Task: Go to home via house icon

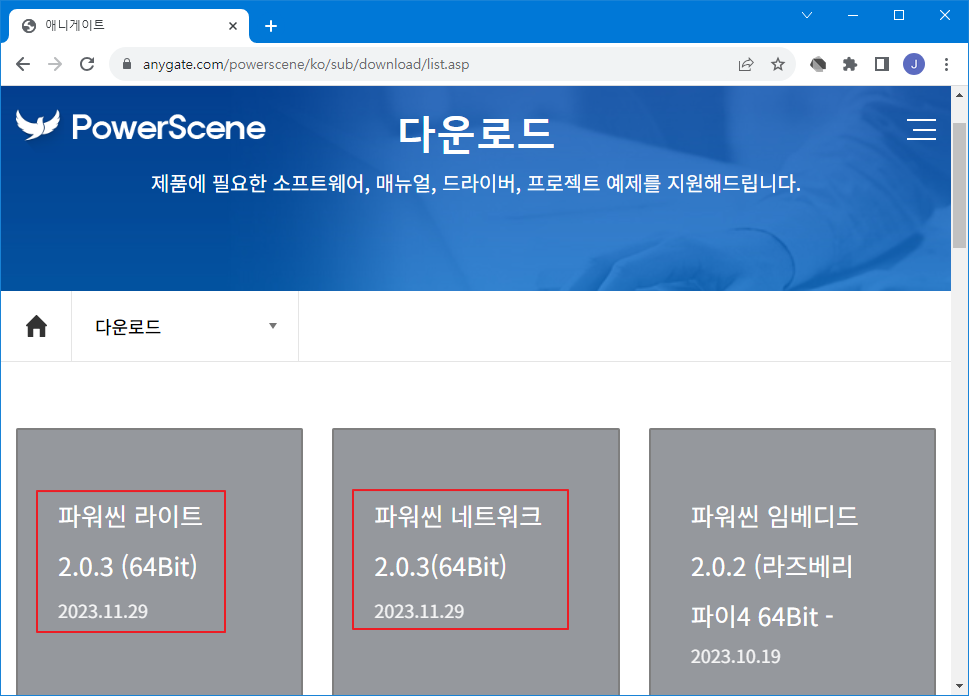Action: (x=36, y=326)
